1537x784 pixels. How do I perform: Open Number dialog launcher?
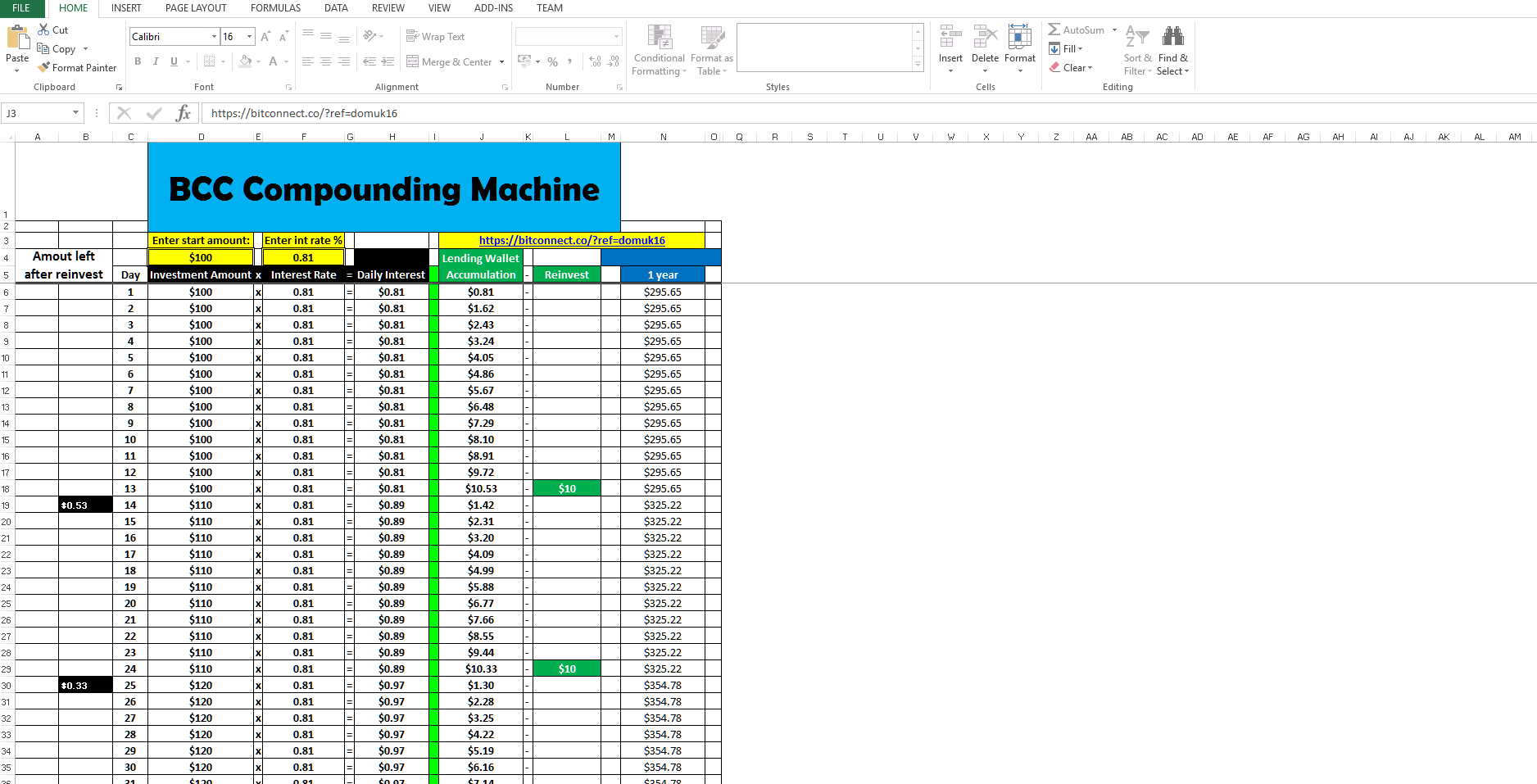pos(619,87)
